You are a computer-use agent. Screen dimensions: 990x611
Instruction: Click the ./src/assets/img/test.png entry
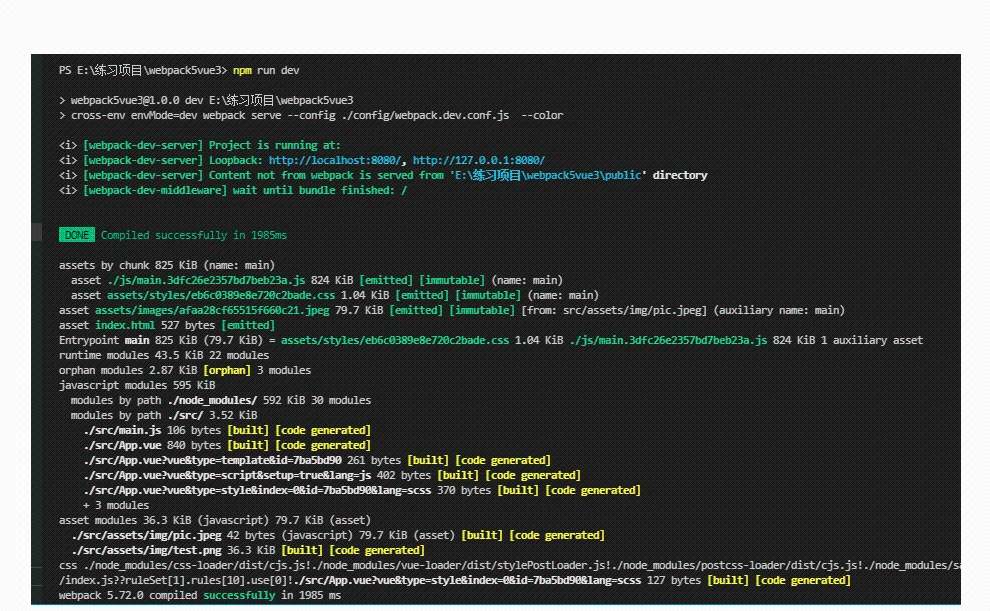(248, 550)
